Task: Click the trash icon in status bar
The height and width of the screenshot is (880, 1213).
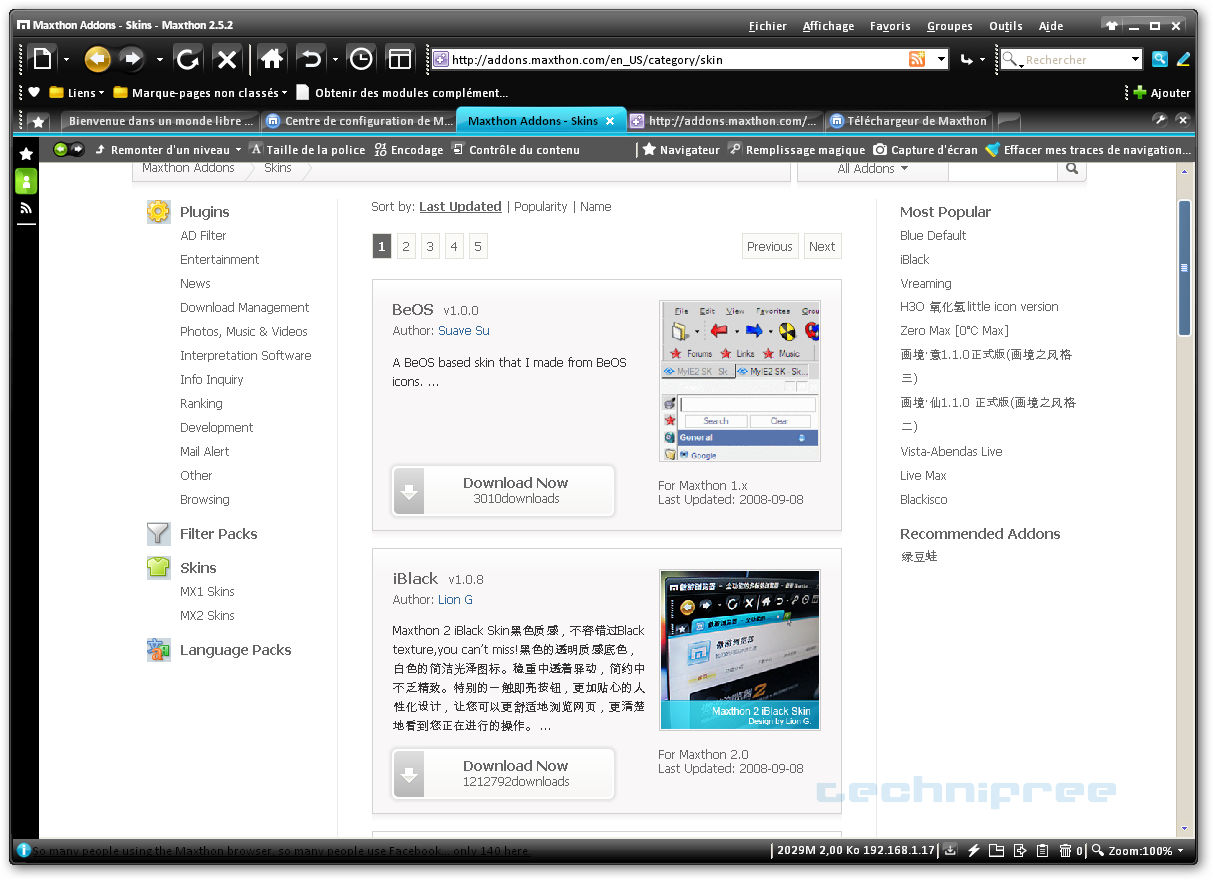Action: [x=1065, y=851]
